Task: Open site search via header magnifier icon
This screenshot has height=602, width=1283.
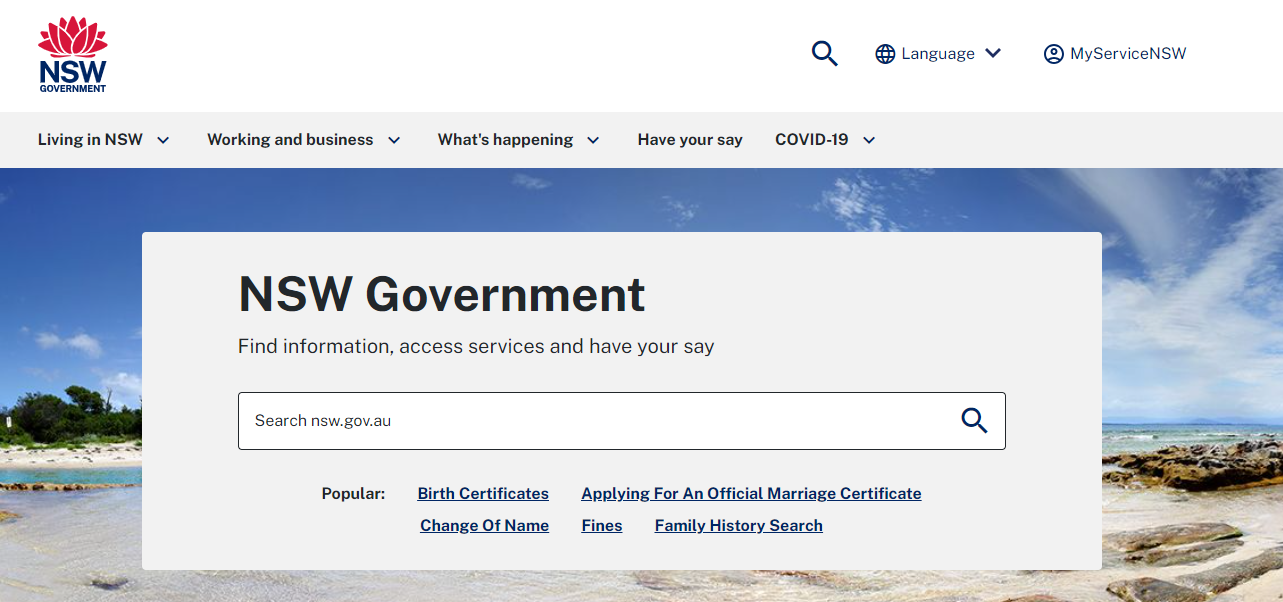Action: (x=824, y=54)
